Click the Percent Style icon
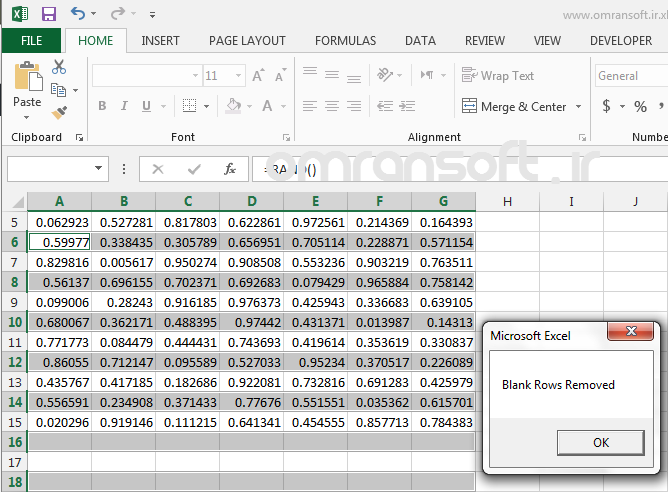This screenshot has height=492, width=668. pyautogui.click(x=640, y=106)
